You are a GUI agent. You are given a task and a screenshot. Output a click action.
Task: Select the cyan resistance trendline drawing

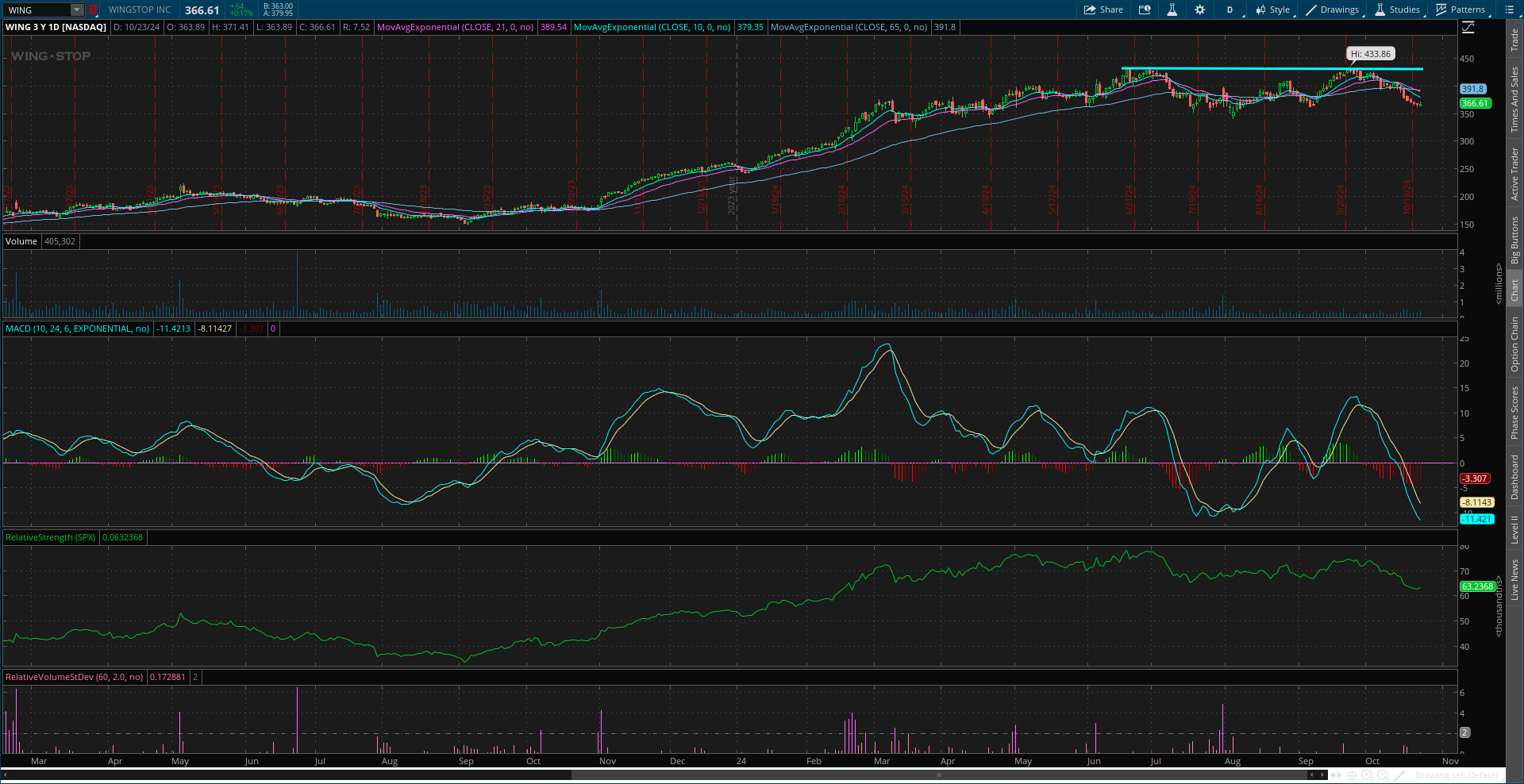(1272, 69)
